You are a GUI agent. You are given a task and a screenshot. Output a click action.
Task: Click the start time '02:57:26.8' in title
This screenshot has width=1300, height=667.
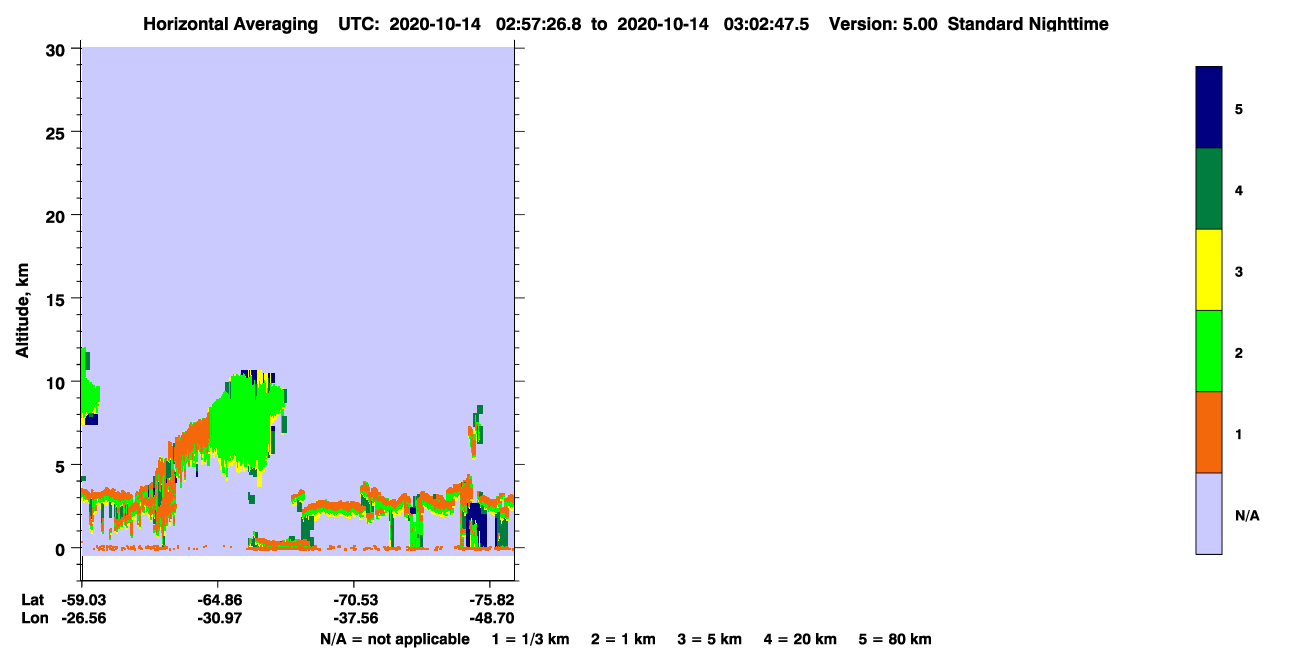tap(538, 24)
